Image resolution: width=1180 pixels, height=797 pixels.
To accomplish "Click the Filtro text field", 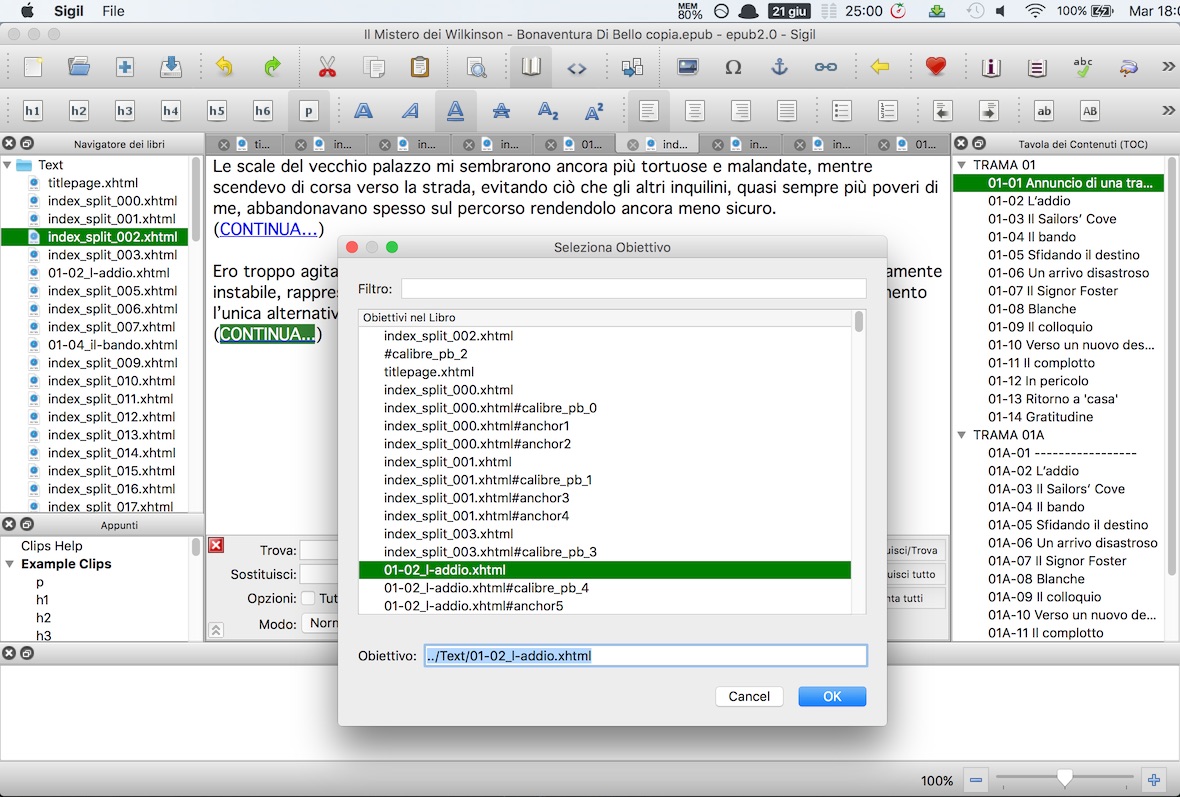I will [x=633, y=289].
